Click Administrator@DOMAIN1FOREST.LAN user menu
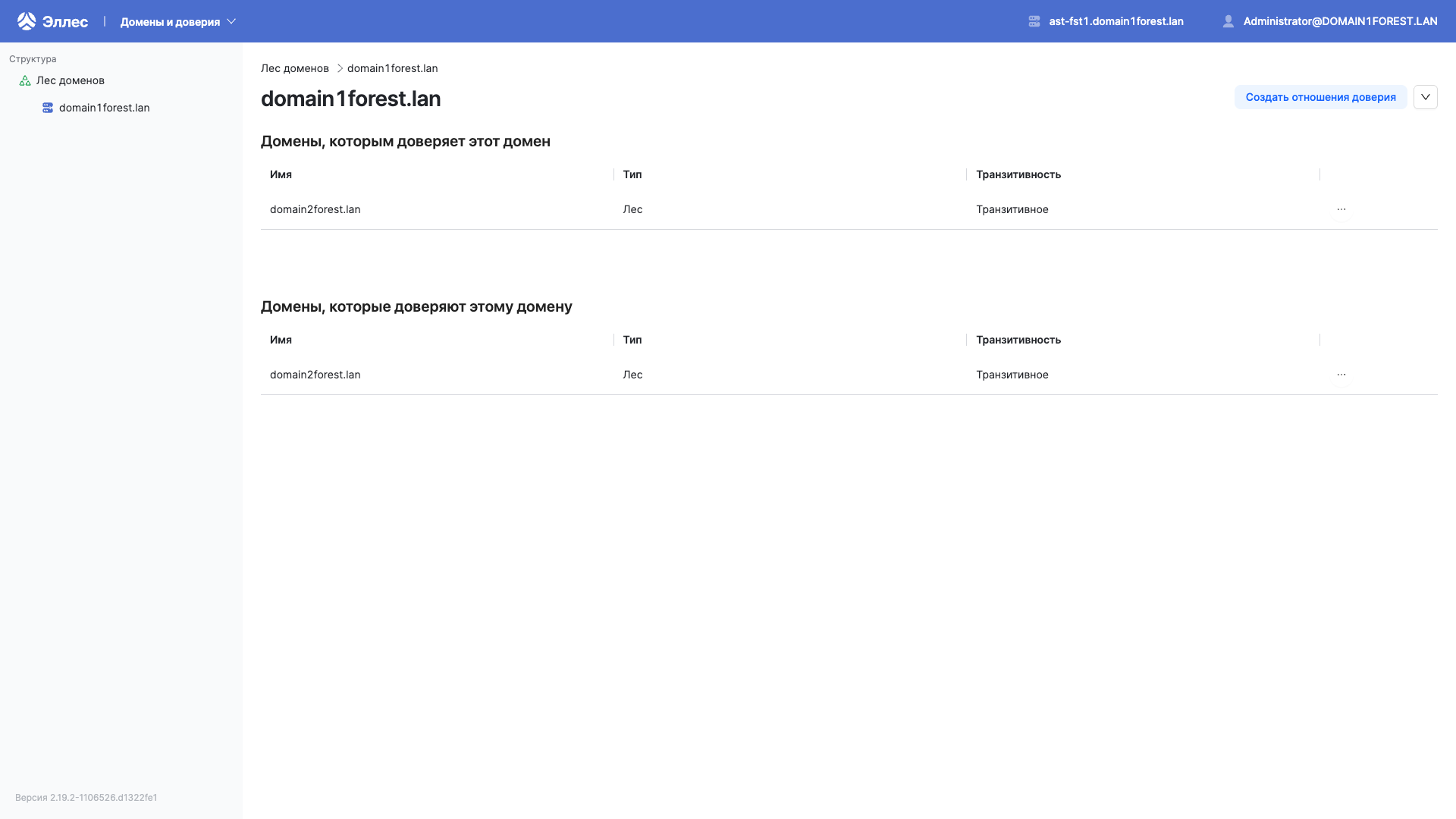The height and width of the screenshot is (819, 1456). tap(1340, 21)
